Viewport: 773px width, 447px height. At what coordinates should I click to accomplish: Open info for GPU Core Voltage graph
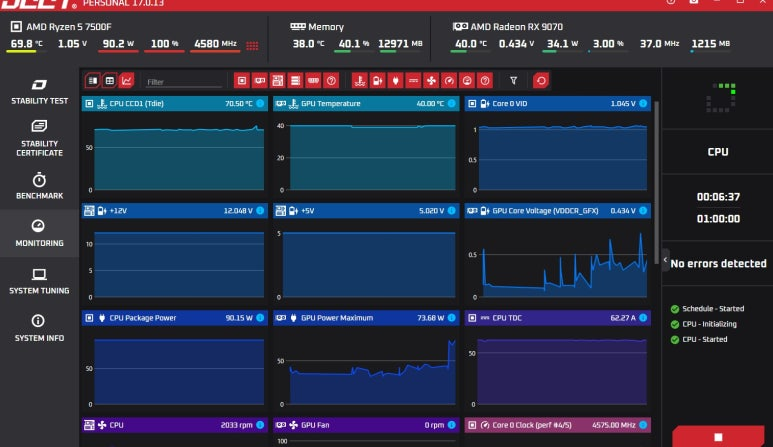point(643,210)
